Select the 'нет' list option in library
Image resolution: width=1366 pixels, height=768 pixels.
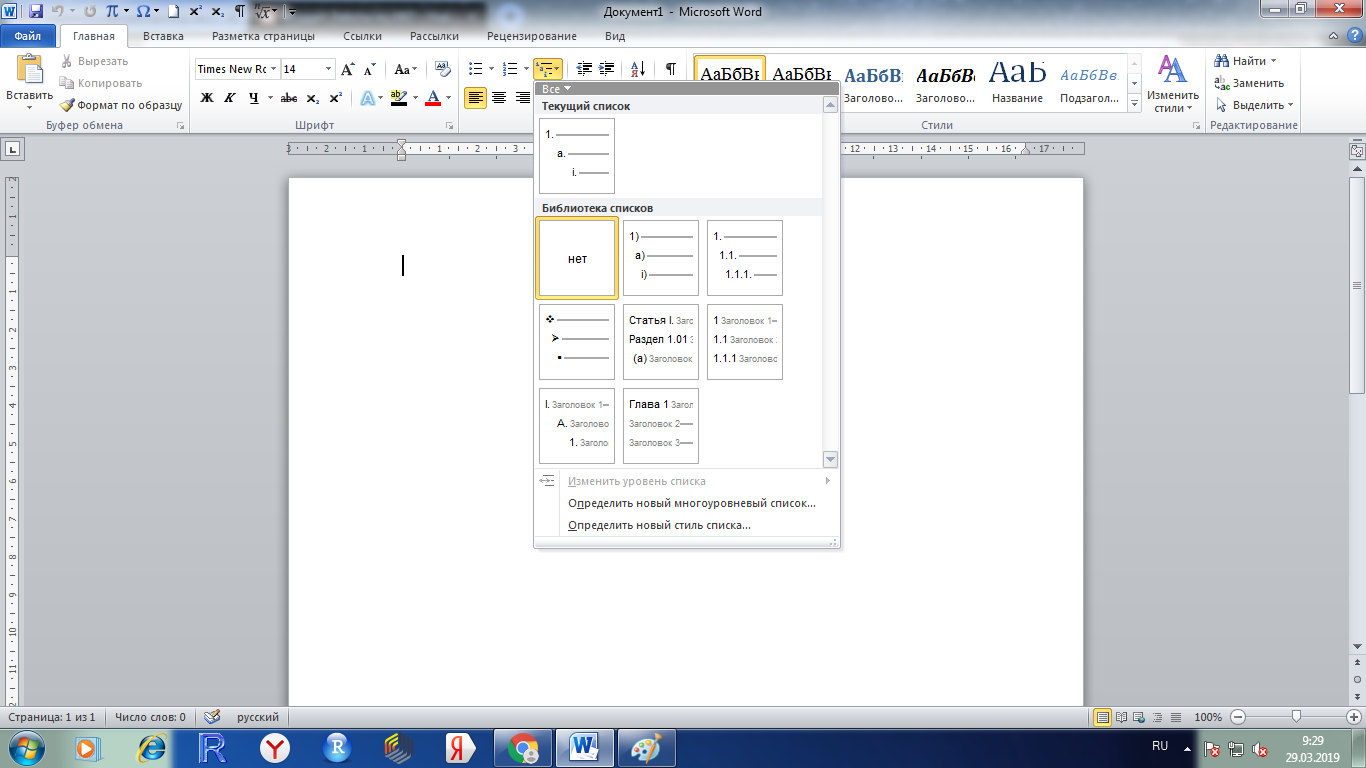pos(577,259)
